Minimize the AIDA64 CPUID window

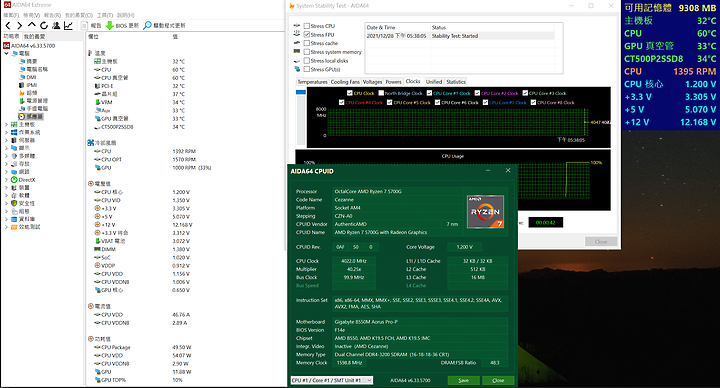488,170
